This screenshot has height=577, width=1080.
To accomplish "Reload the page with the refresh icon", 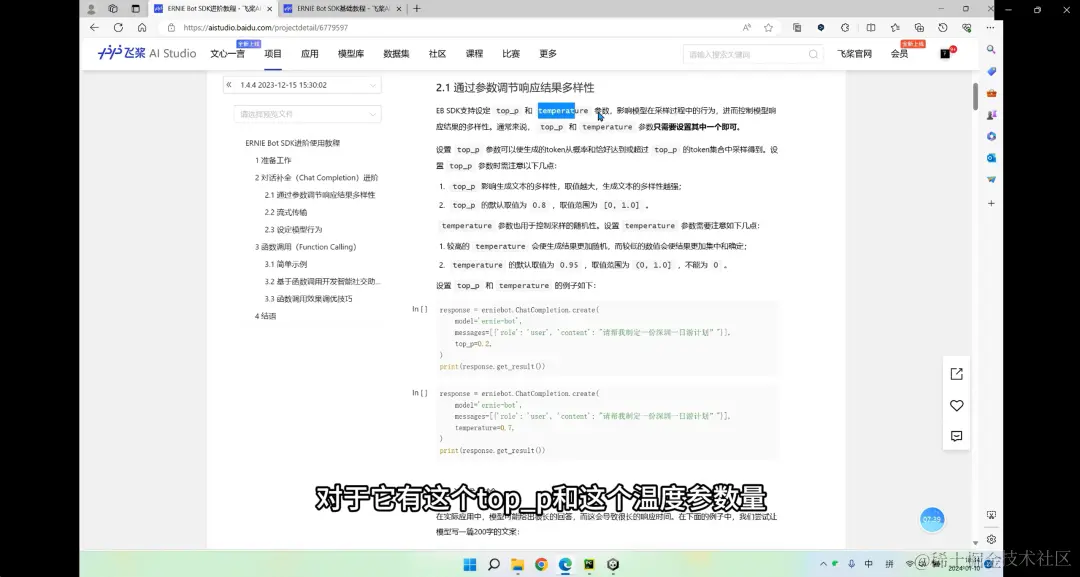I will [x=118, y=28].
